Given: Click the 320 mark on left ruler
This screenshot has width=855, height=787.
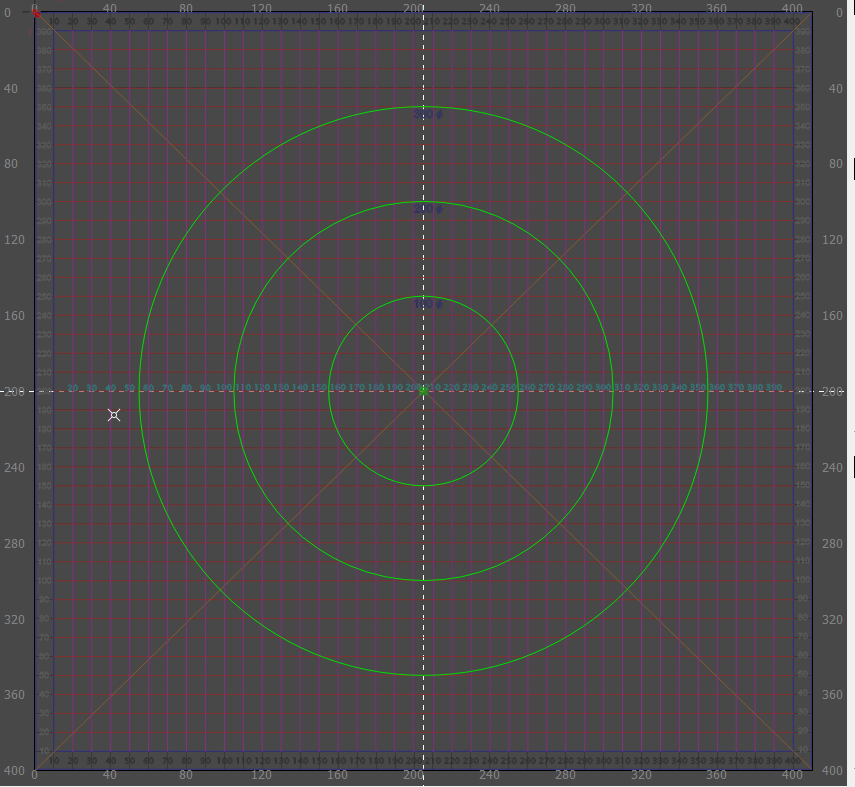Looking at the screenshot, I should pos(15,619).
